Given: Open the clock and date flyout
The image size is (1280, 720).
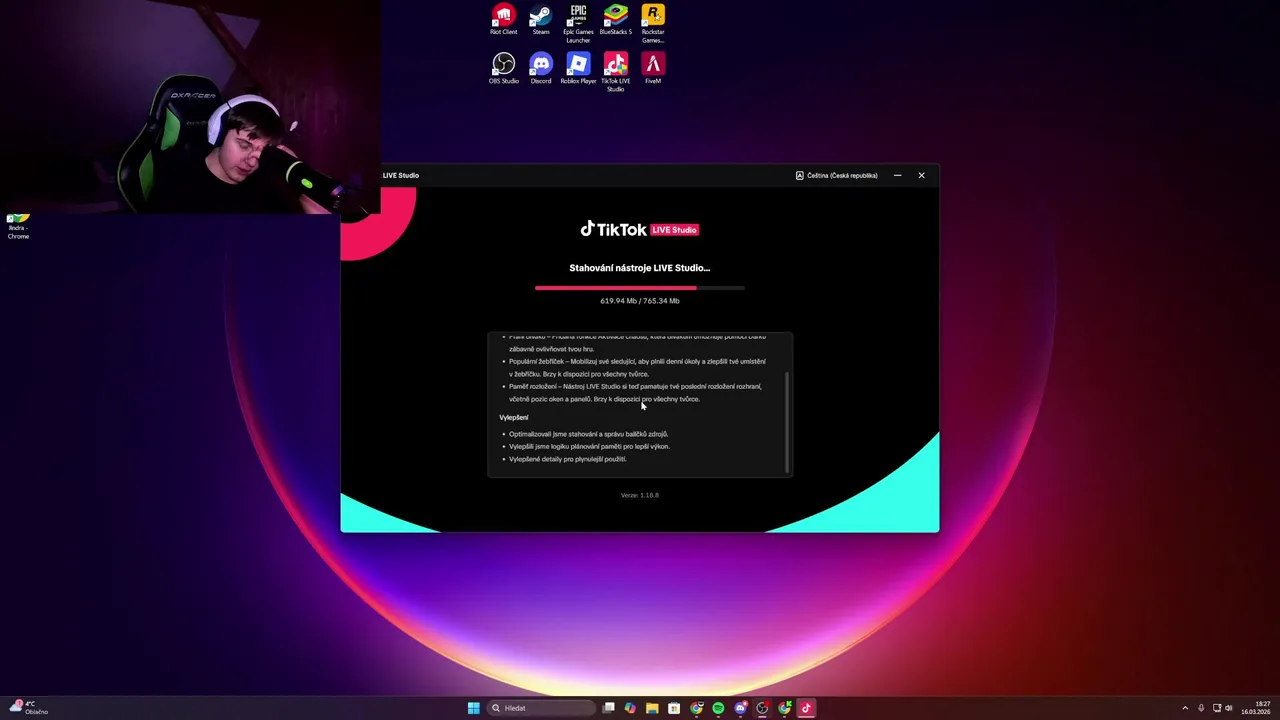Looking at the screenshot, I should (1256, 708).
